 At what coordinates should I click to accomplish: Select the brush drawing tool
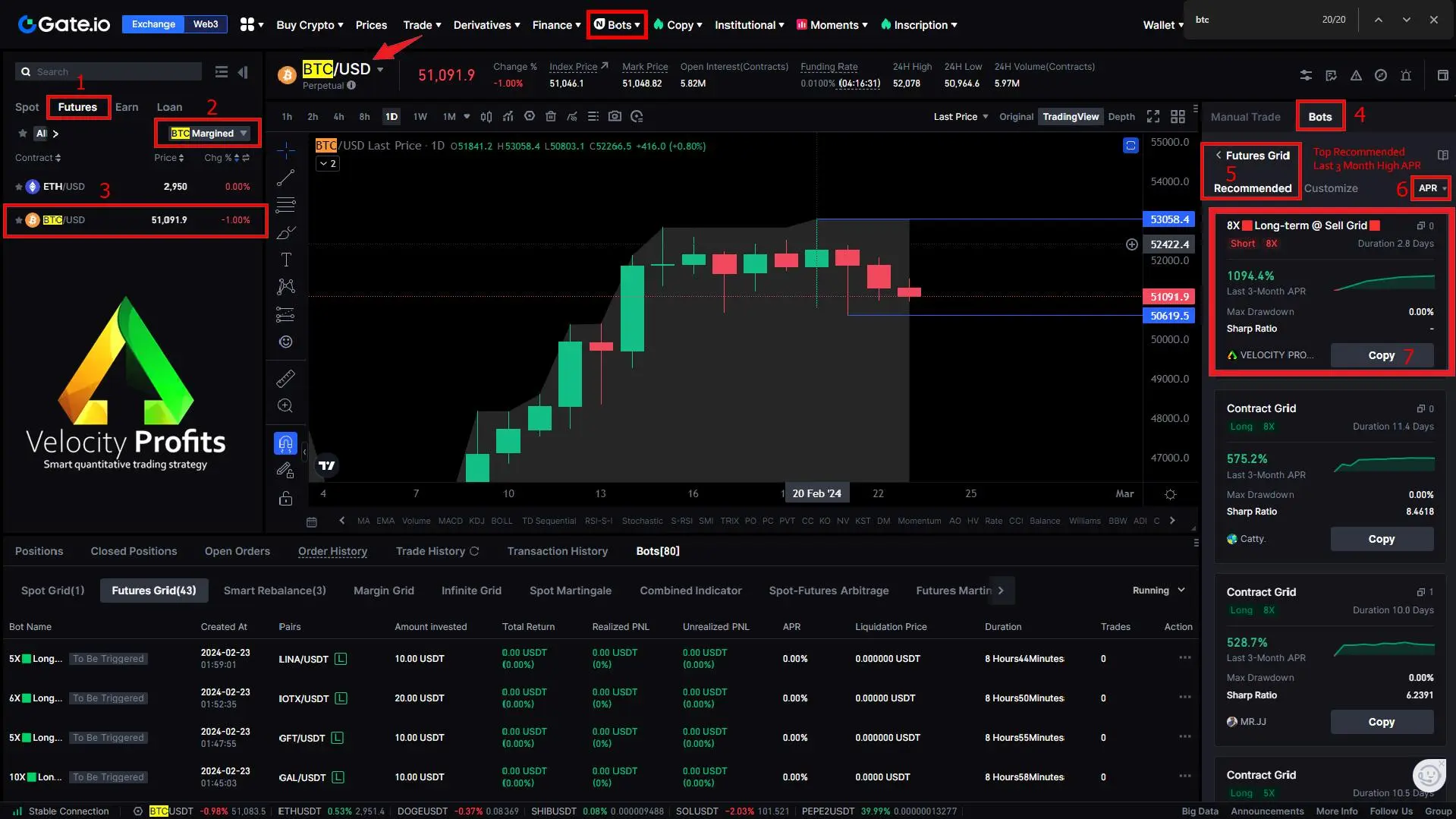pyautogui.click(x=285, y=232)
